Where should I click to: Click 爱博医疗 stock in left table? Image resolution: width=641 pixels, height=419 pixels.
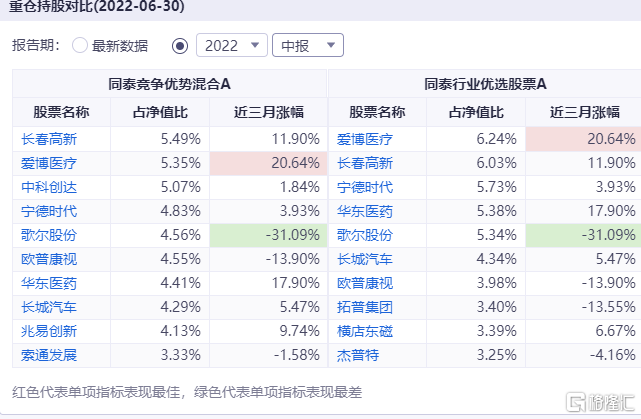49,162
